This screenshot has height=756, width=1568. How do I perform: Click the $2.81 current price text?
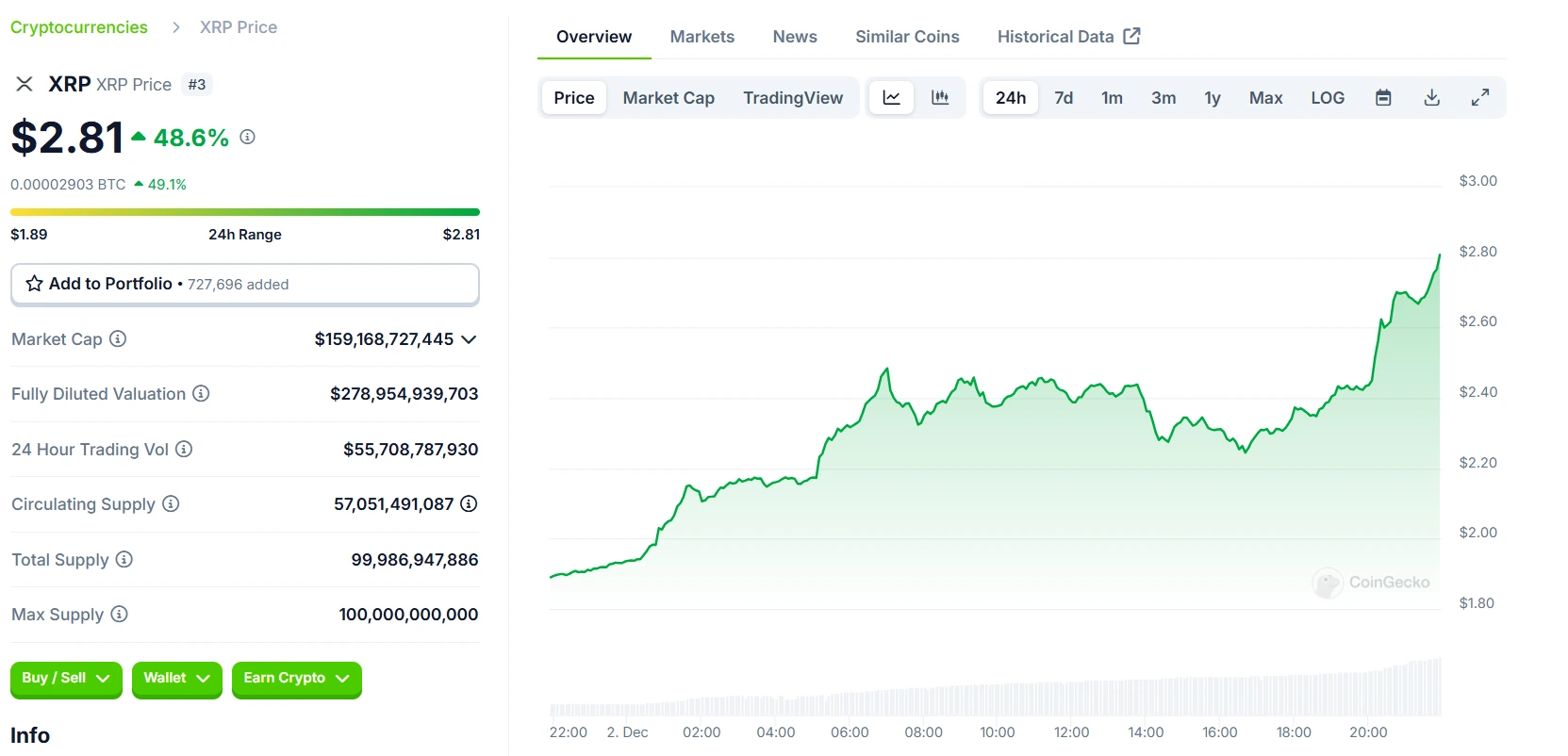point(67,138)
